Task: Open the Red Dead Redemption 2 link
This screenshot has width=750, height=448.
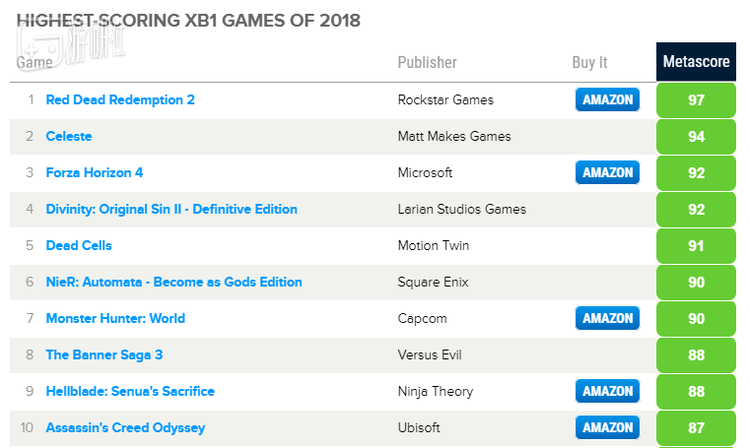Action: pos(120,100)
